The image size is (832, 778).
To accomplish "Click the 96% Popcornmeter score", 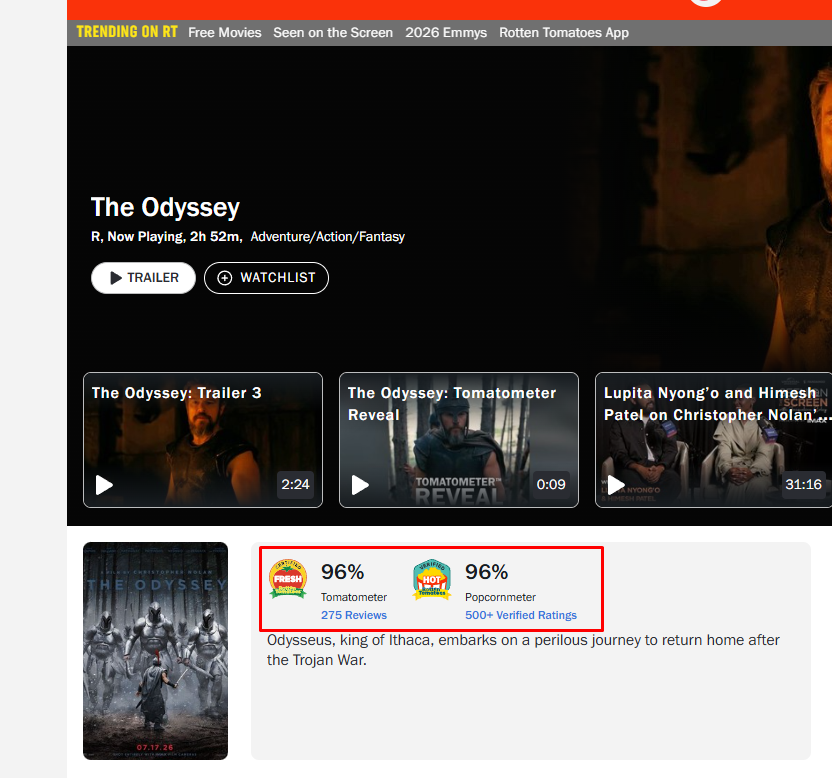I will click(487, 572).
